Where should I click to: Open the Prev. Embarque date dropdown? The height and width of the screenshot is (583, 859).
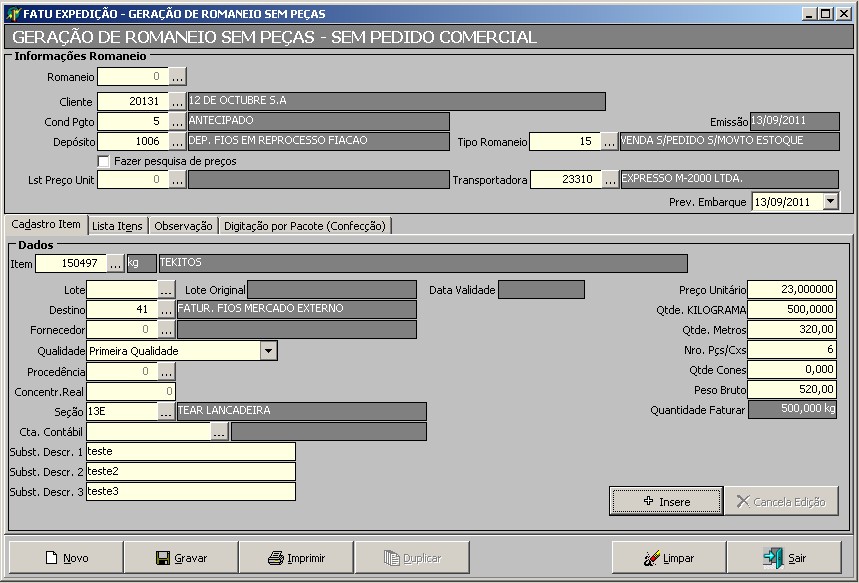pos(830,201)
